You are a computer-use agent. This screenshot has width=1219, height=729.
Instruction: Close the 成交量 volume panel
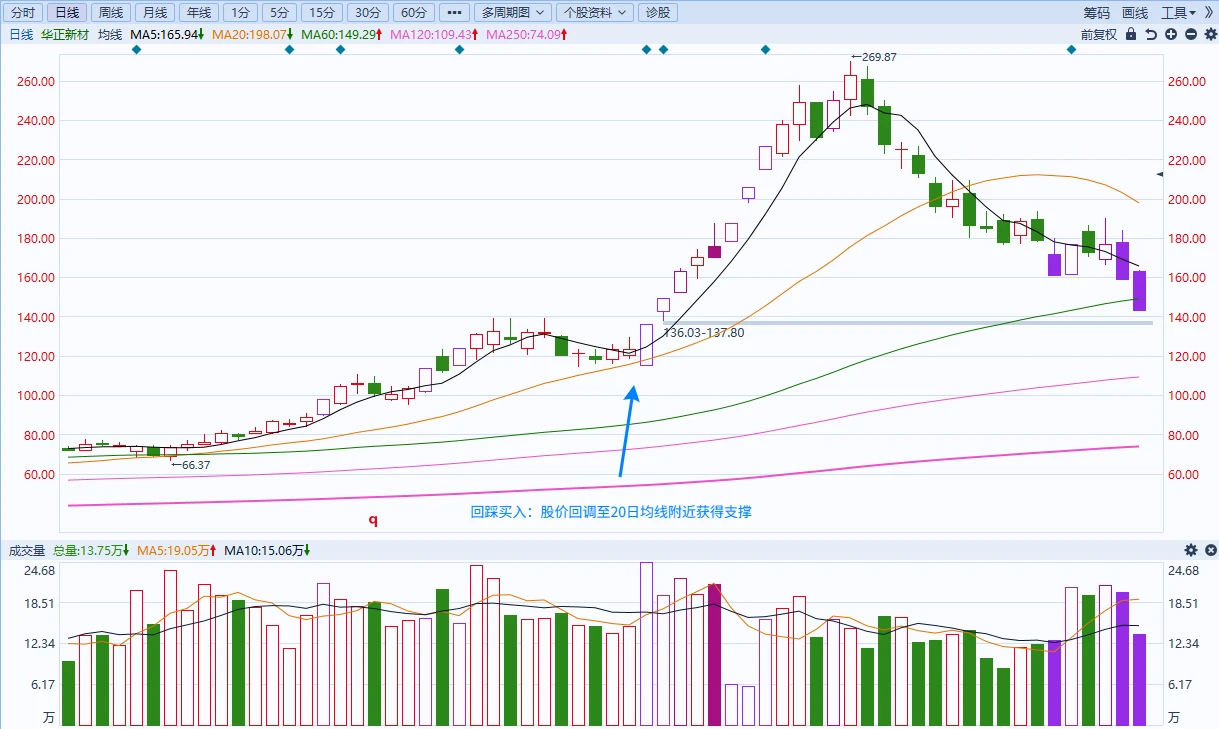click(1210, 550)
